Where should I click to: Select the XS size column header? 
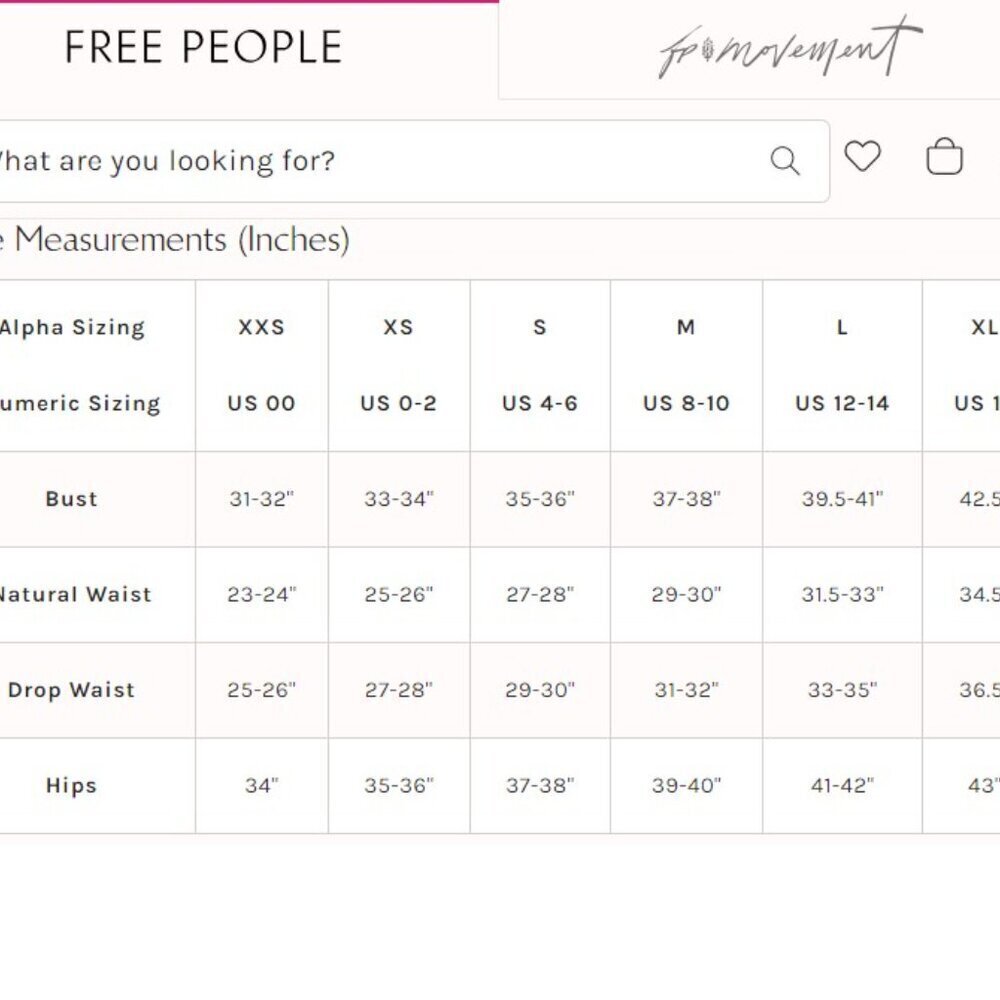(x=399, y=327)
